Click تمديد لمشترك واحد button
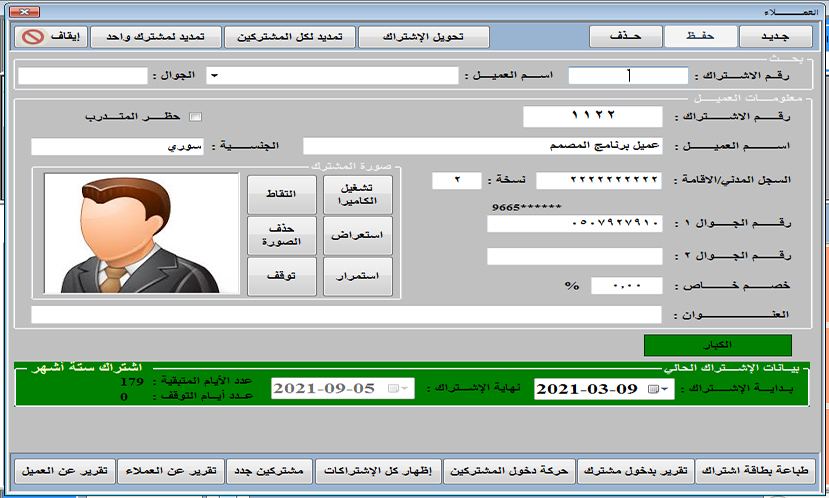The width and height of the screenshot is (829, 498). [155, 37]
